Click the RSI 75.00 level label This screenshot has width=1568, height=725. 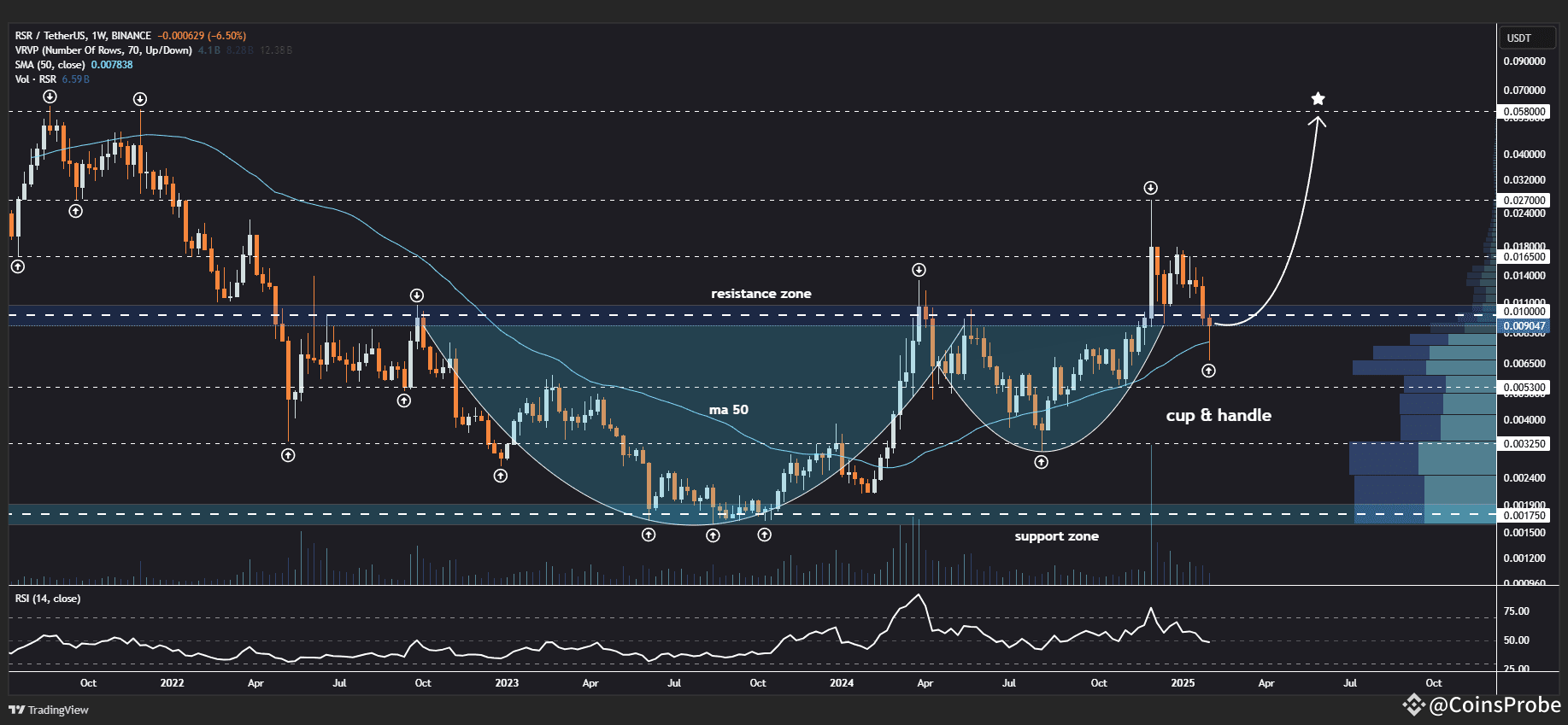pos(1517,611)
